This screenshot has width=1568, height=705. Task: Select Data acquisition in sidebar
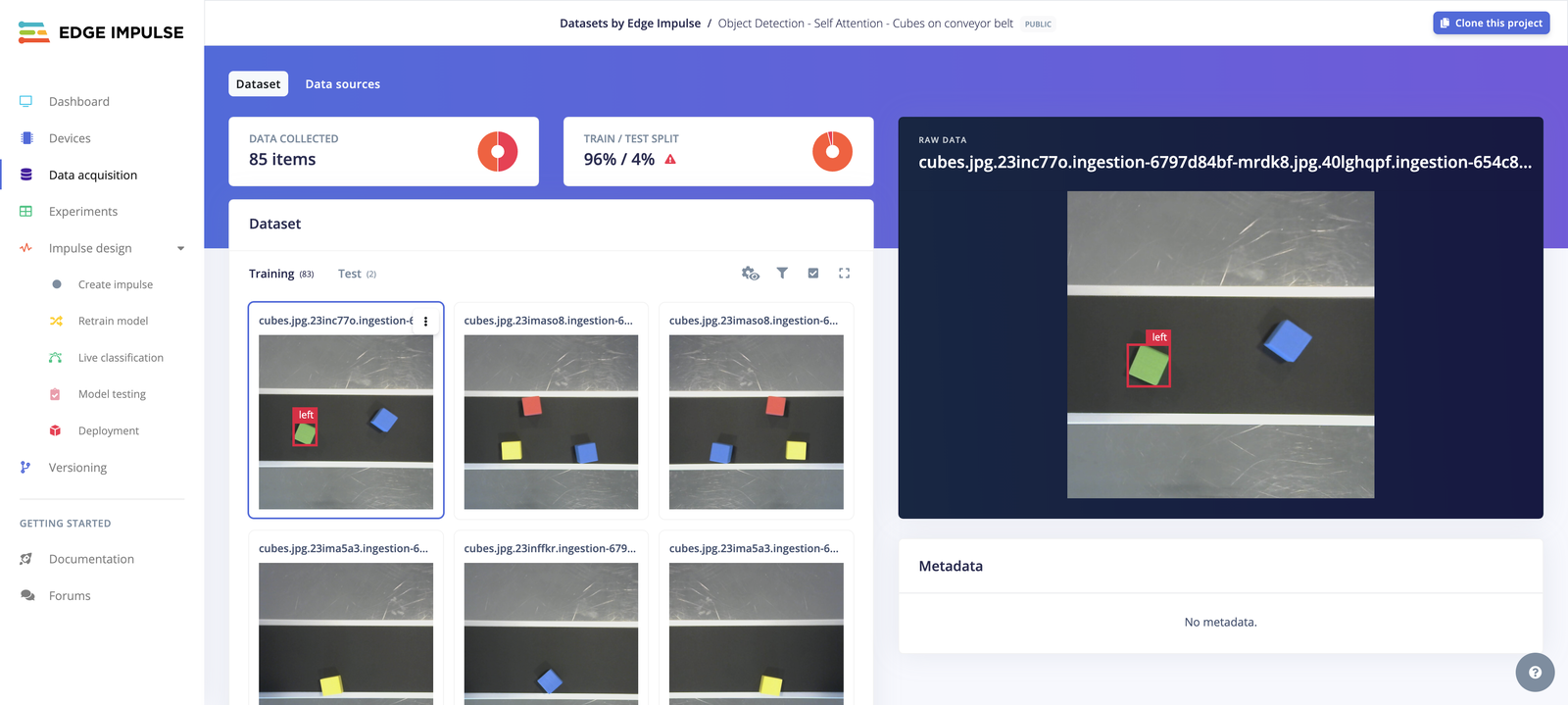(x=93, y=176)
